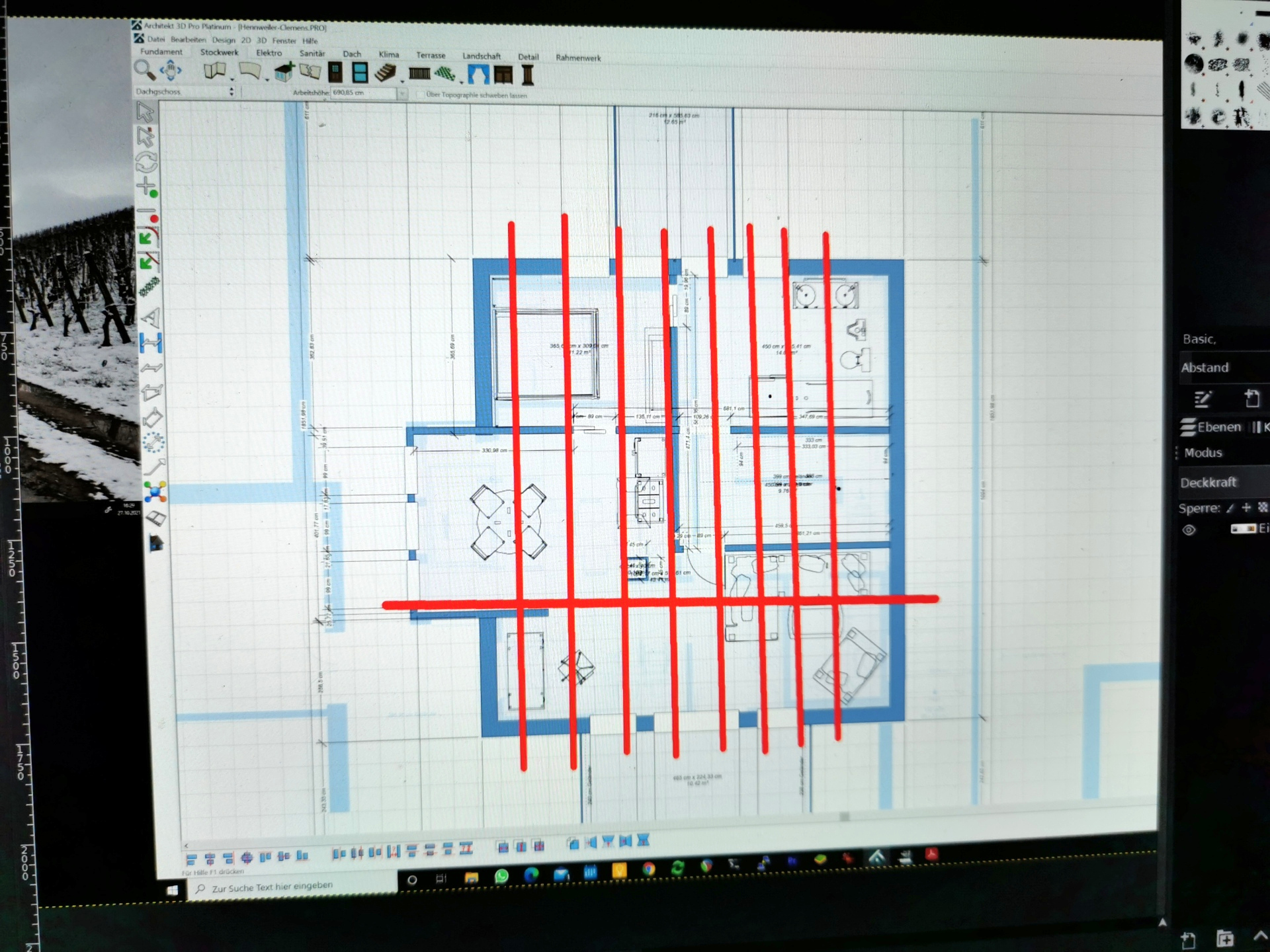Open the Rahmenwerk tab
This screenshot has height=952, width=1270.
578,58
